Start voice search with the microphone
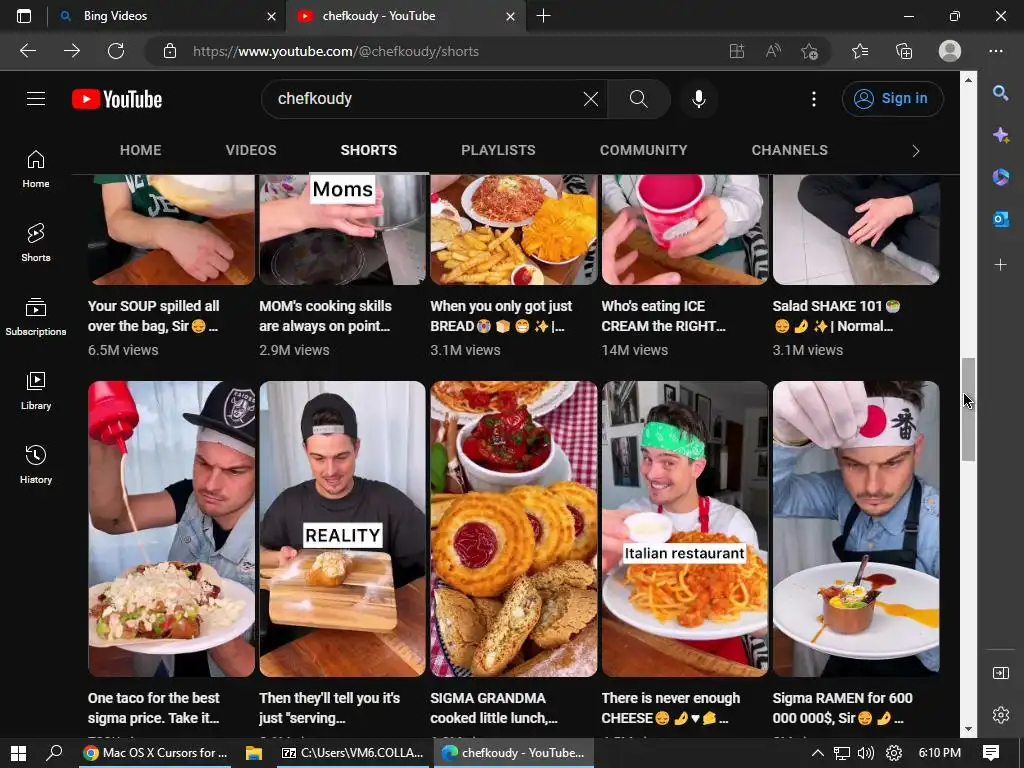 [699, 99]
